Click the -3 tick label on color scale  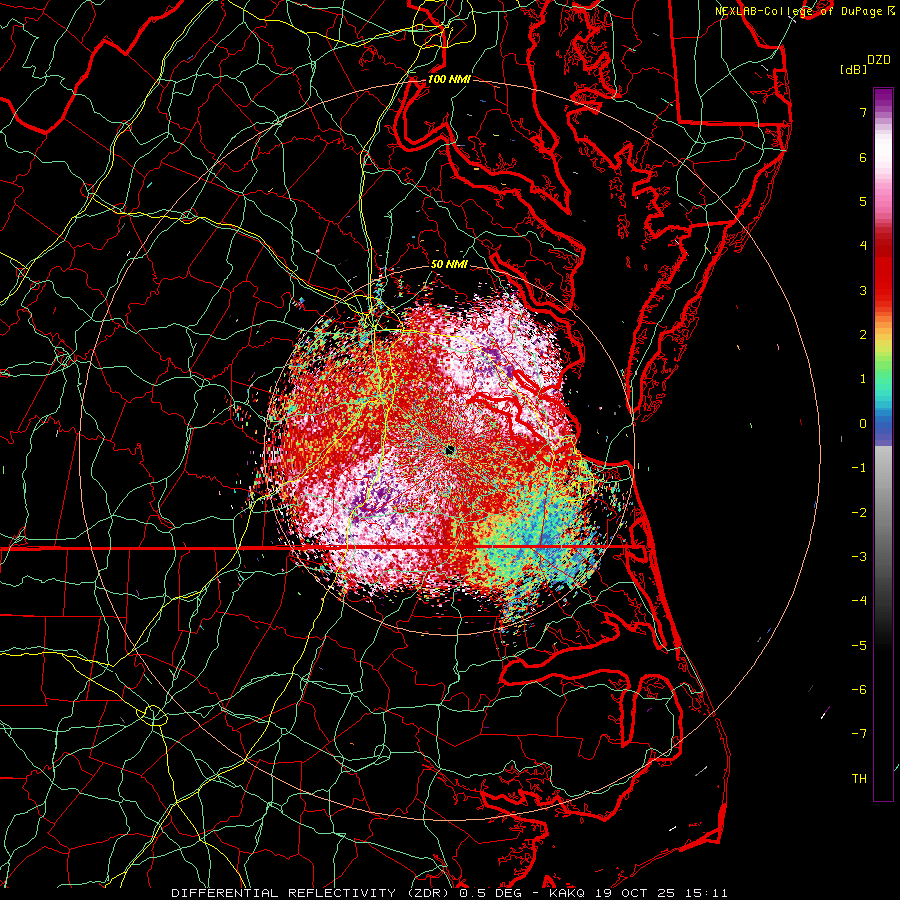859,557
